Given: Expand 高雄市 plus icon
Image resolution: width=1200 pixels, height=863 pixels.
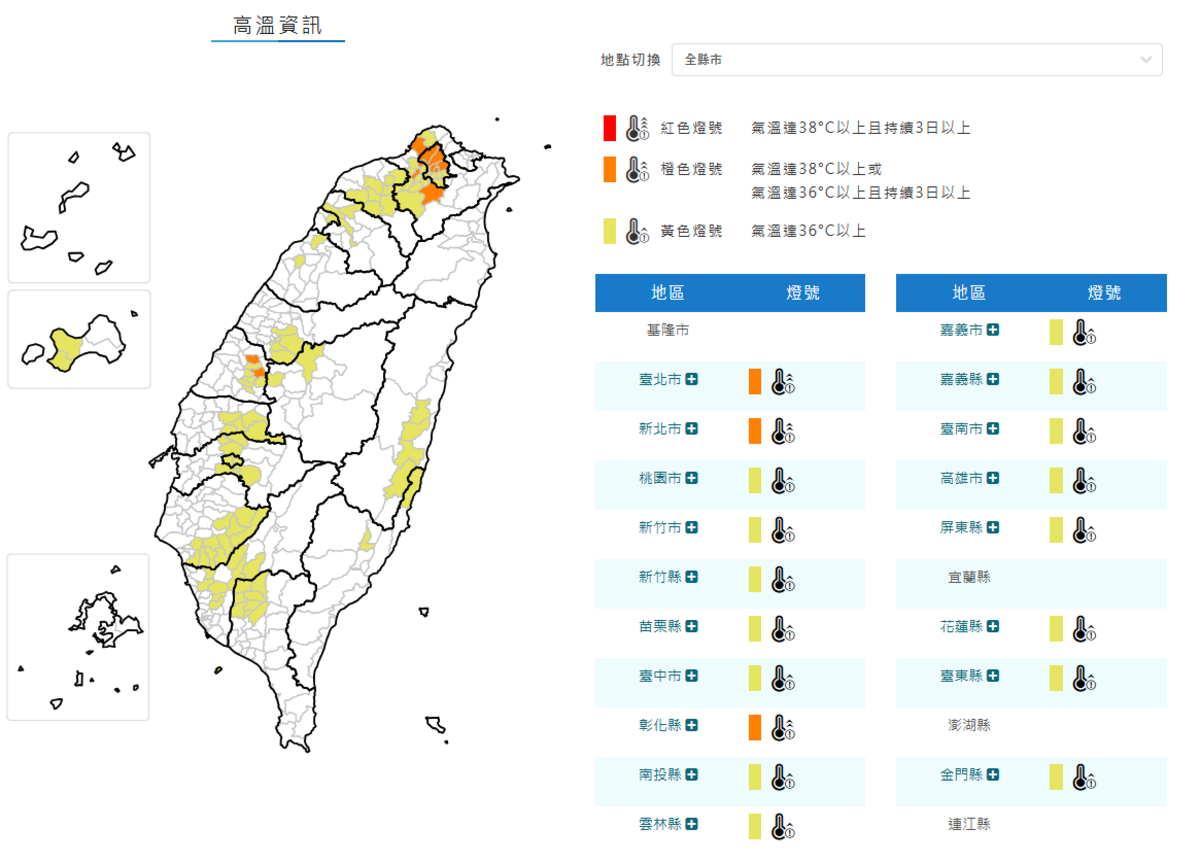Looking at the screenshot, I should point(993,478).
